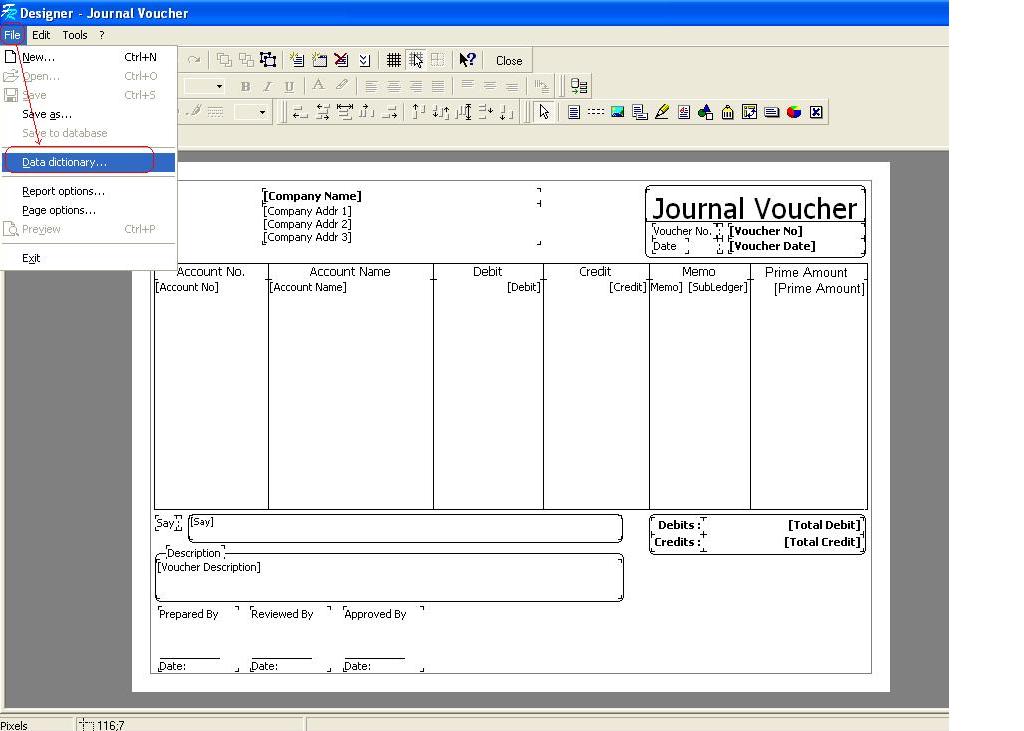This screenshot has height=731, width=1024.
Task: Open the Tools menu
Action: pyautogui.click(x=74, y=35)
